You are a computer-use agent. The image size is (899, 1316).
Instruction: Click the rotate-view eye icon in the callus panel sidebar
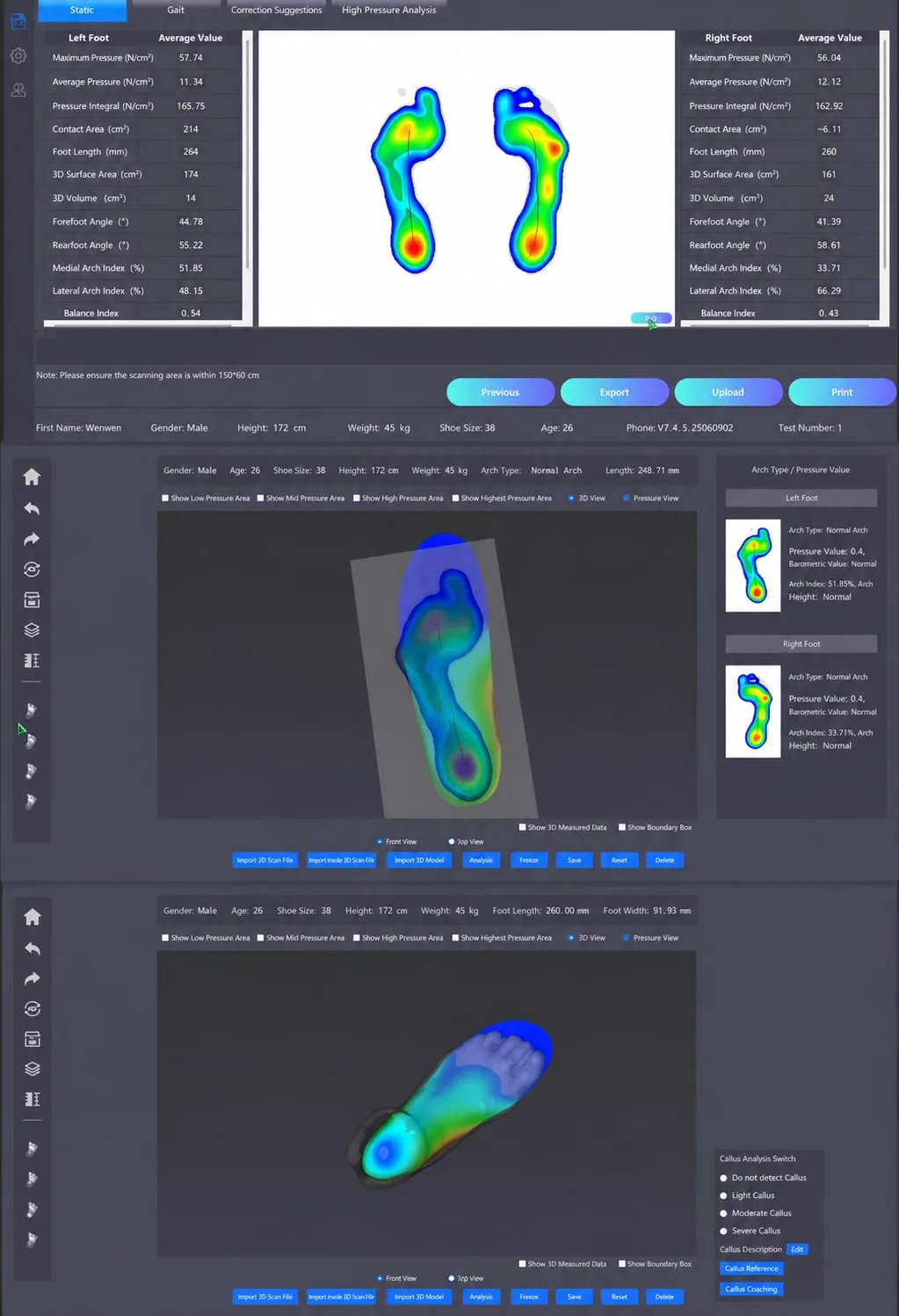(x=32, y=1008)
